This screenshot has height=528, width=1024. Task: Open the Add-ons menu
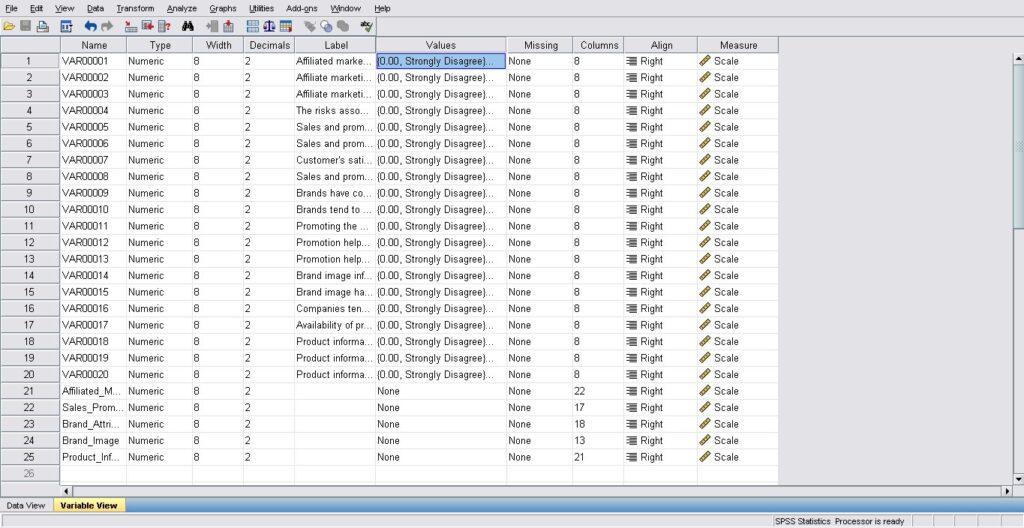coord(302,8)
